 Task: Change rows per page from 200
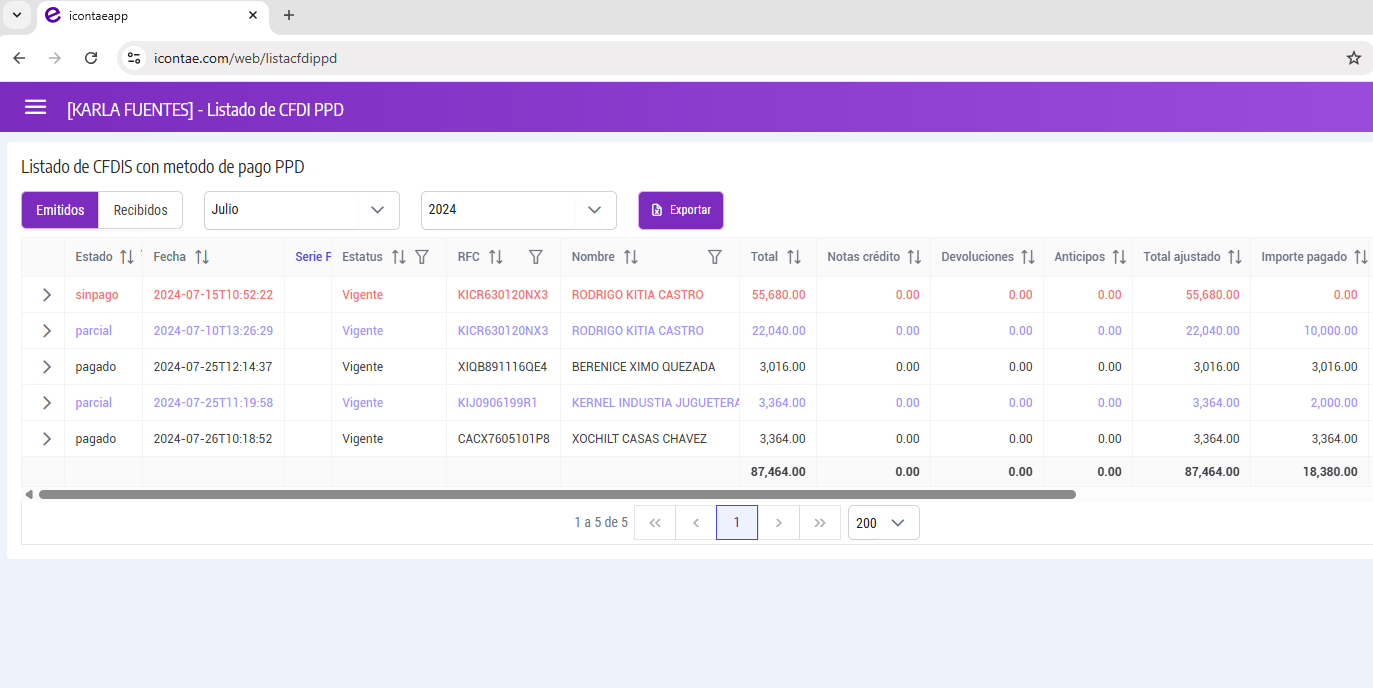tap(883, 523)
